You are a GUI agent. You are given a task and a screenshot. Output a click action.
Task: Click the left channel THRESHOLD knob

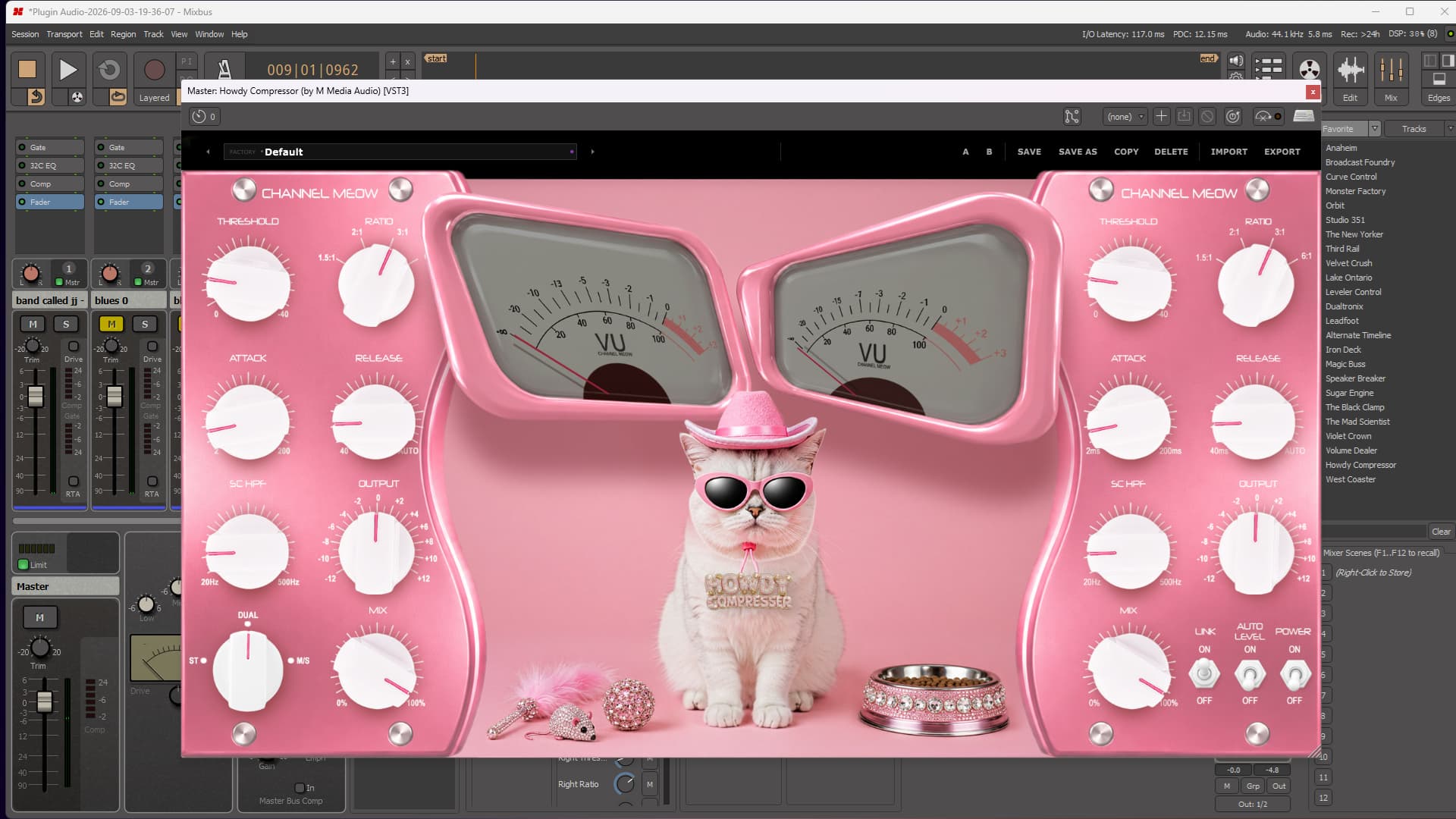248,282
